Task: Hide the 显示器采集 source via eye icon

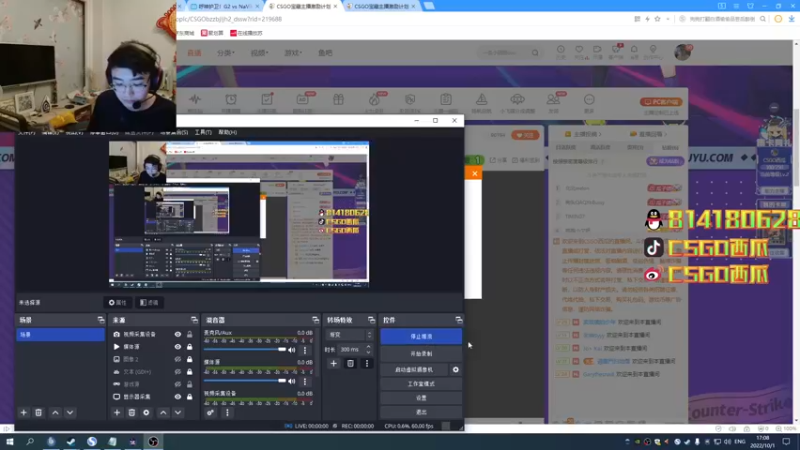Action: [178, 396]
